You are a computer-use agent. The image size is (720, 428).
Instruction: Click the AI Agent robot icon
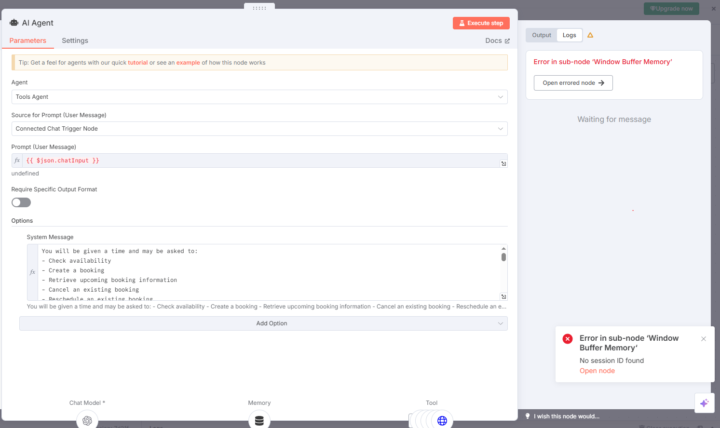point(14,23)
